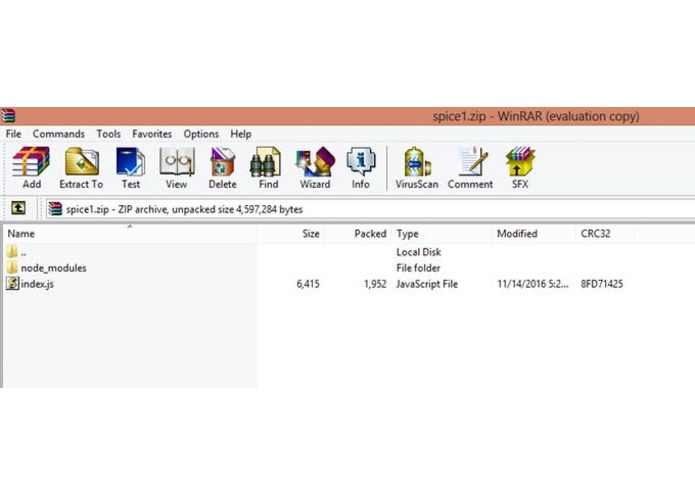Screen dimensions: 695x494
Task: Click the View file toolbar icon
Action: coord(176,168)
